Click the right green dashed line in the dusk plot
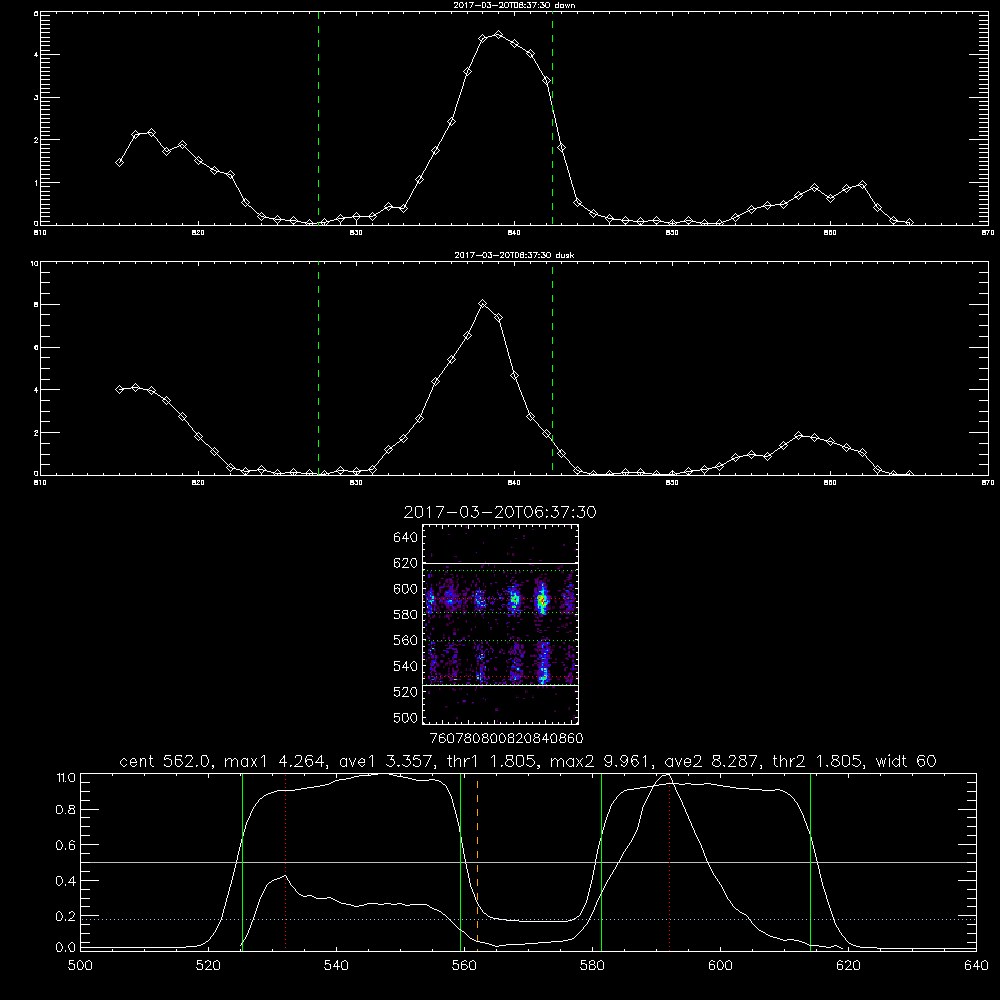The height and width of the screenshot is (1000, 1000). tap(553, 369)
